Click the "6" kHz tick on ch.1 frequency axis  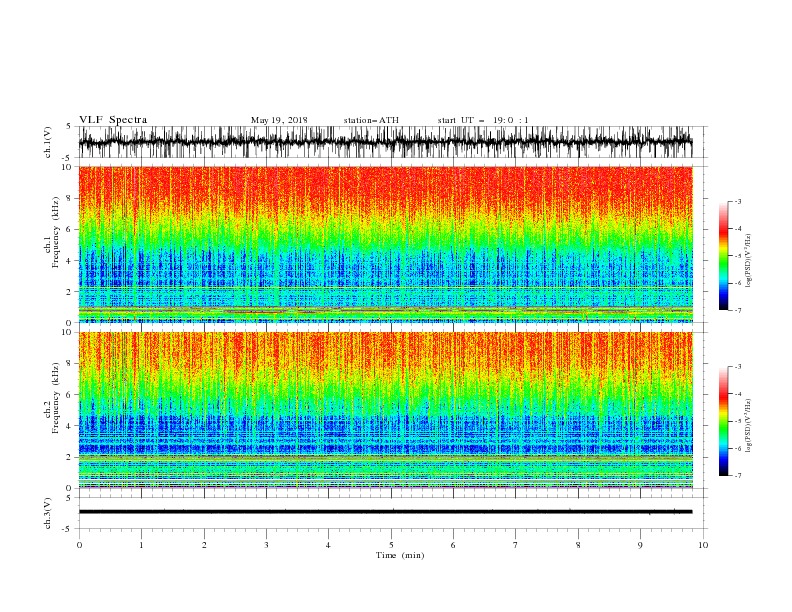(x=69, y=229)
